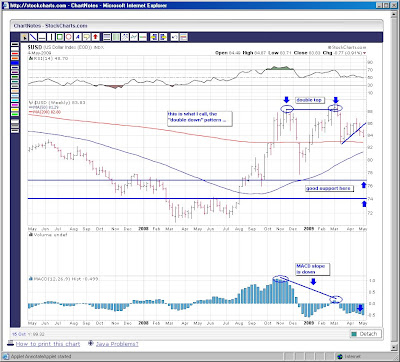Click the Volume undef panel label

tap(48, 235)
